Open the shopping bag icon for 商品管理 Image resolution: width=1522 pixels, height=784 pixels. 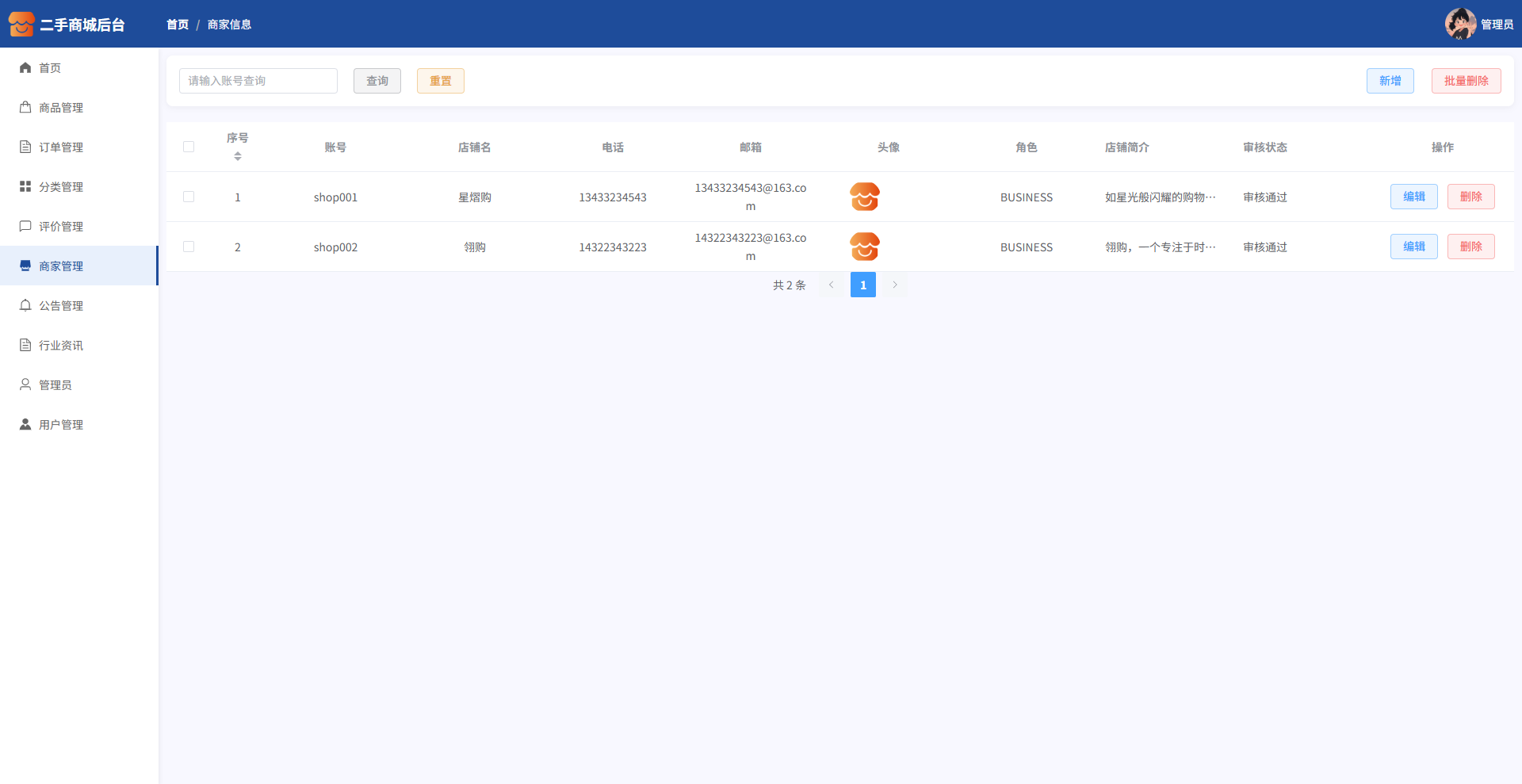click(25, 108)
